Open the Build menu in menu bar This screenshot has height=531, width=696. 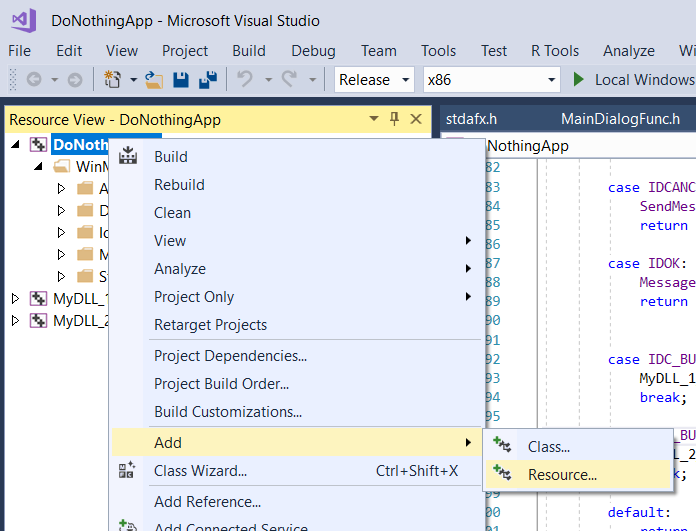click(249, 51)
